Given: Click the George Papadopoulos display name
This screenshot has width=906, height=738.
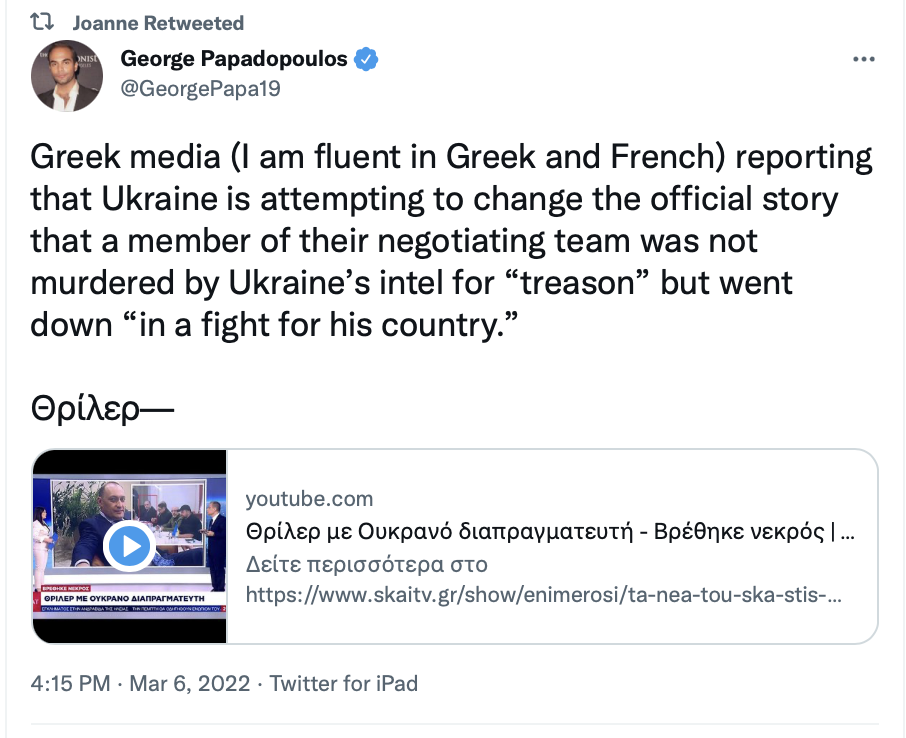Looking at the screenshot, I should click(x=233, y=58).
